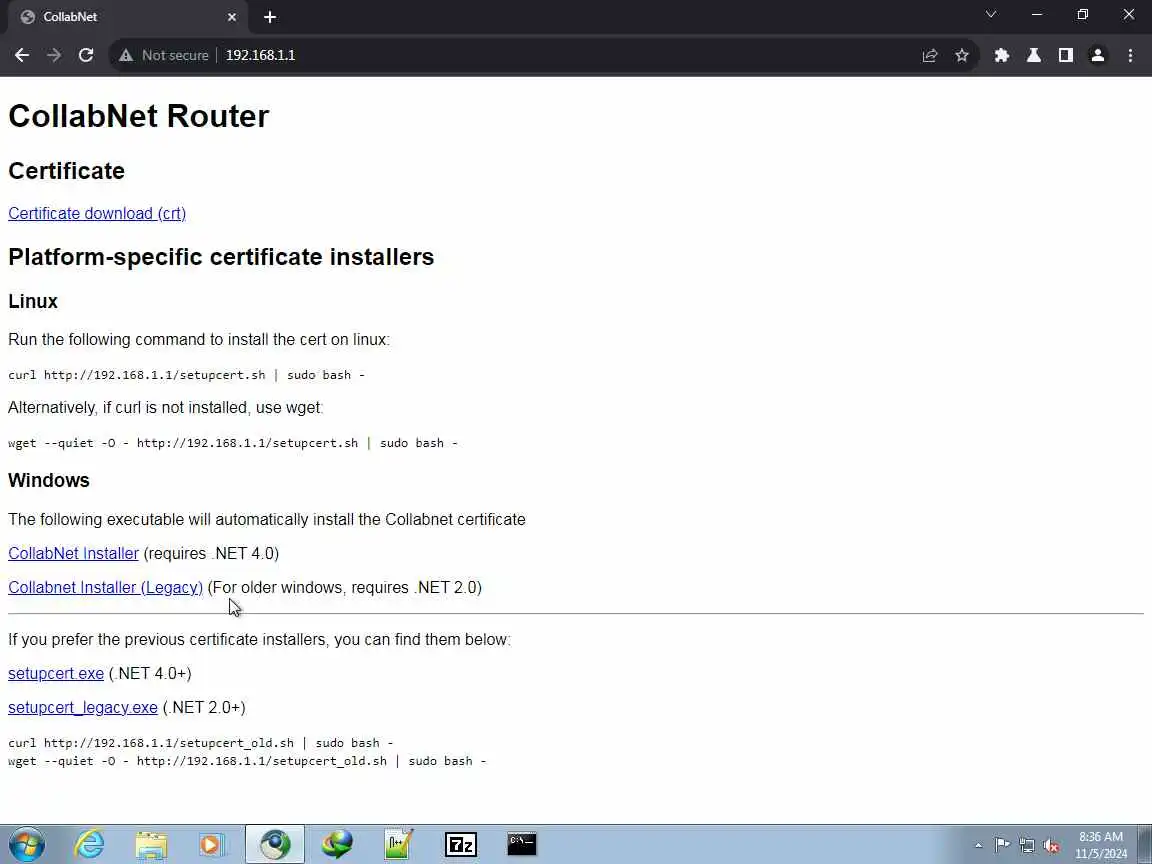
Task: Close the CollabNet tab
Action: [232, 17]
